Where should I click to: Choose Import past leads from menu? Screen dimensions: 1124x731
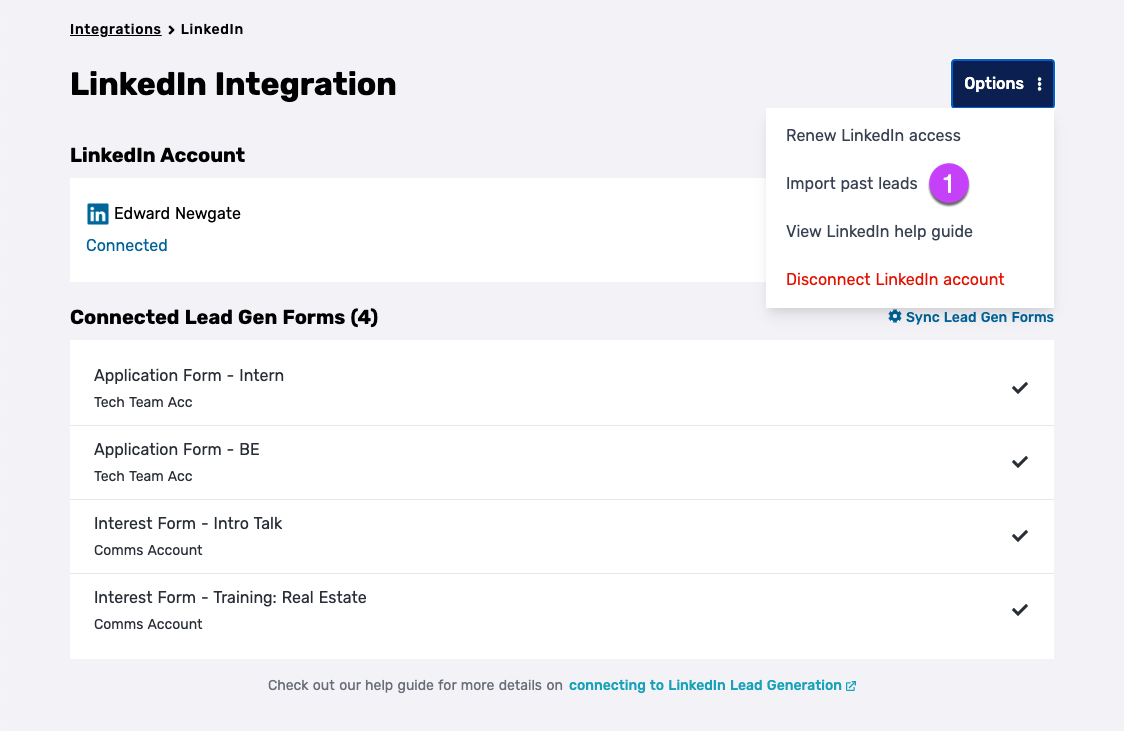coord(852,183)
